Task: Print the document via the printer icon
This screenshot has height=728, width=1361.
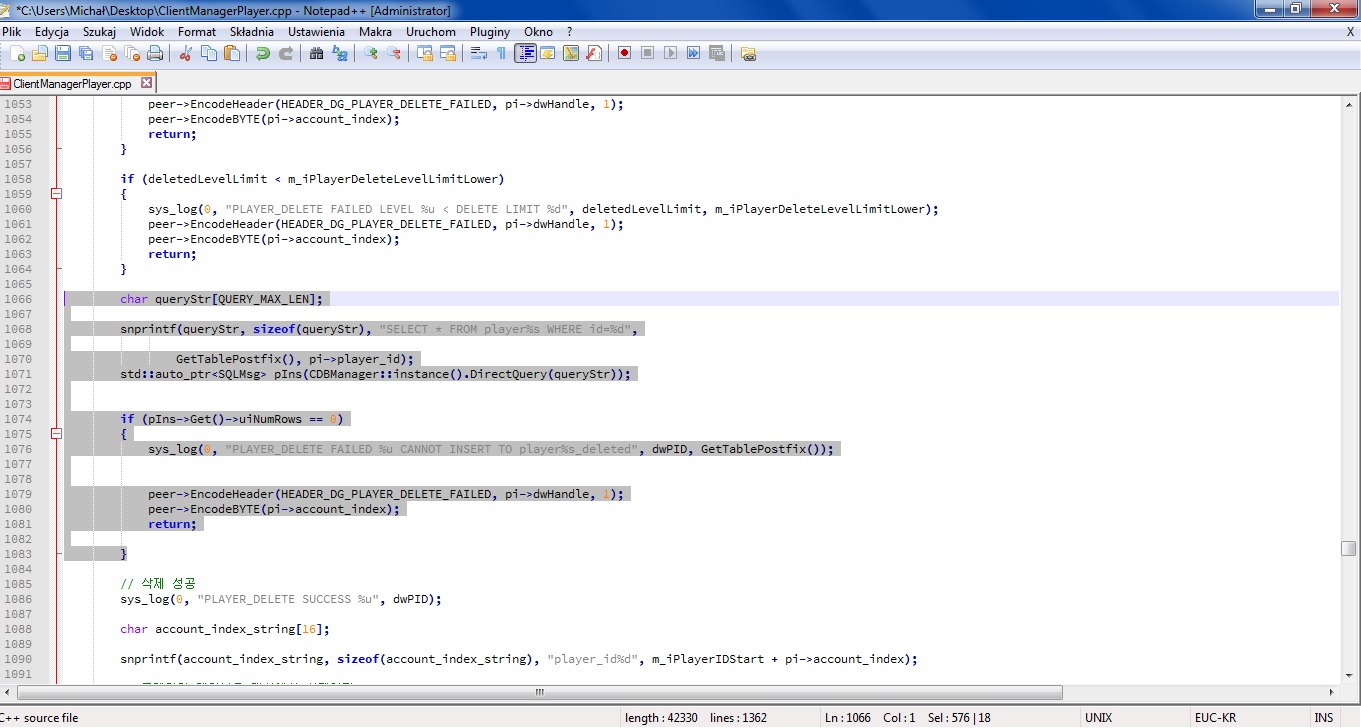Action: click(x=155, y=53)
